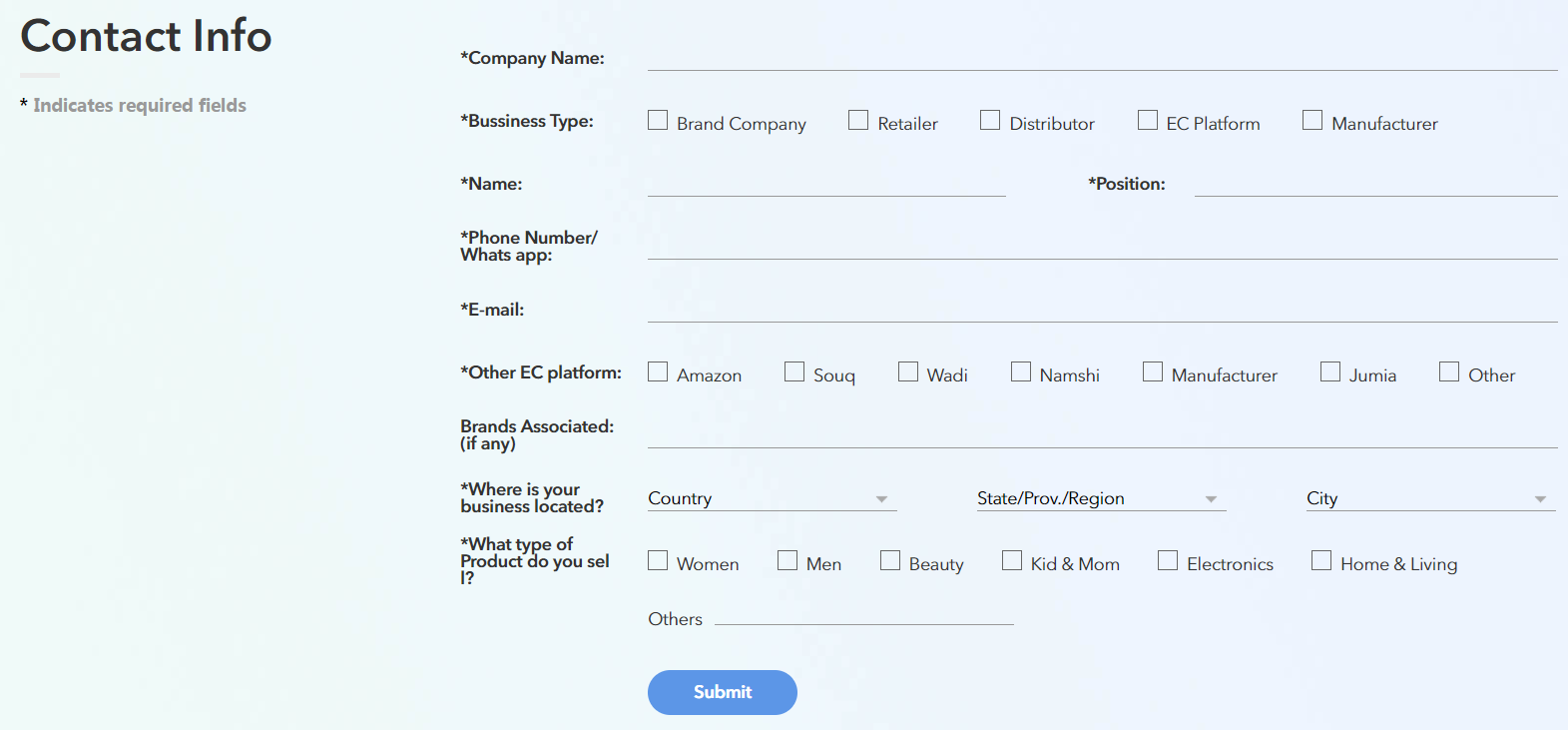Select the Distributor checkbox

tap(990, 121)
